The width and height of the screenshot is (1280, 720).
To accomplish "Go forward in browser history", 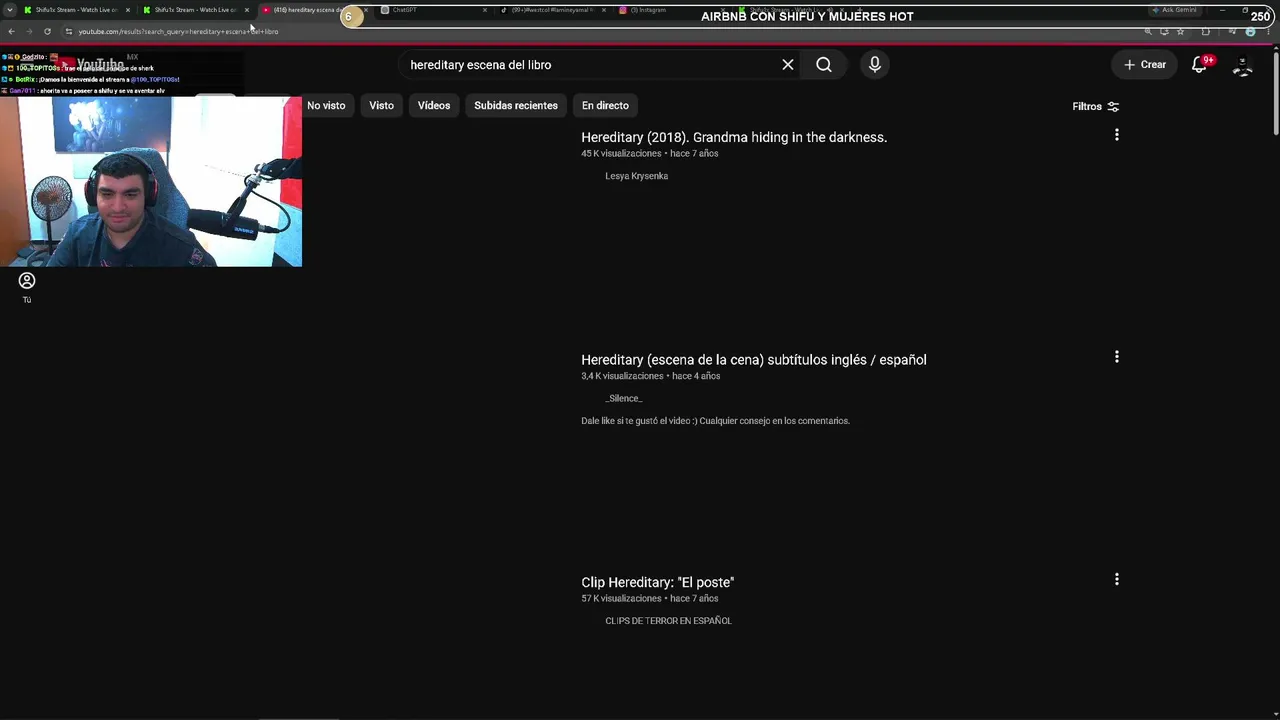I will click(x=29, y=31).
